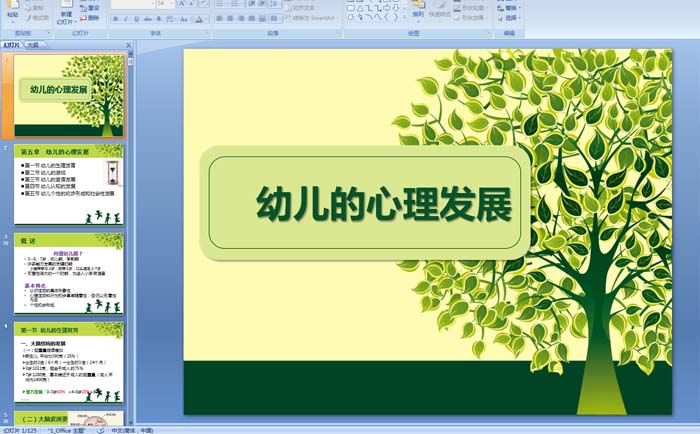Align text left
The image size is (700, 434).
coord(220,19)
